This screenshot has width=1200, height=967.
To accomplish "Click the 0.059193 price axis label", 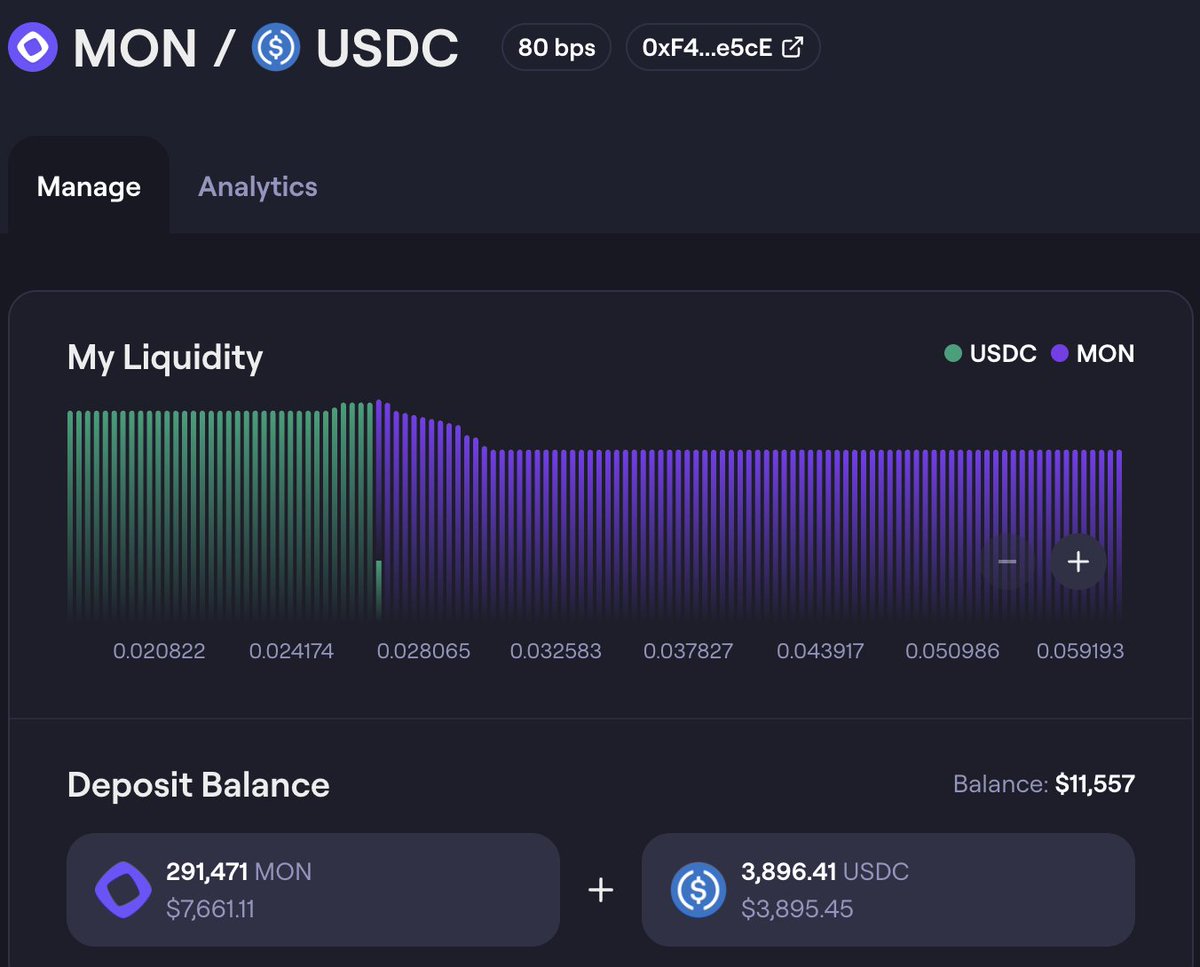I will (1080, 651).
